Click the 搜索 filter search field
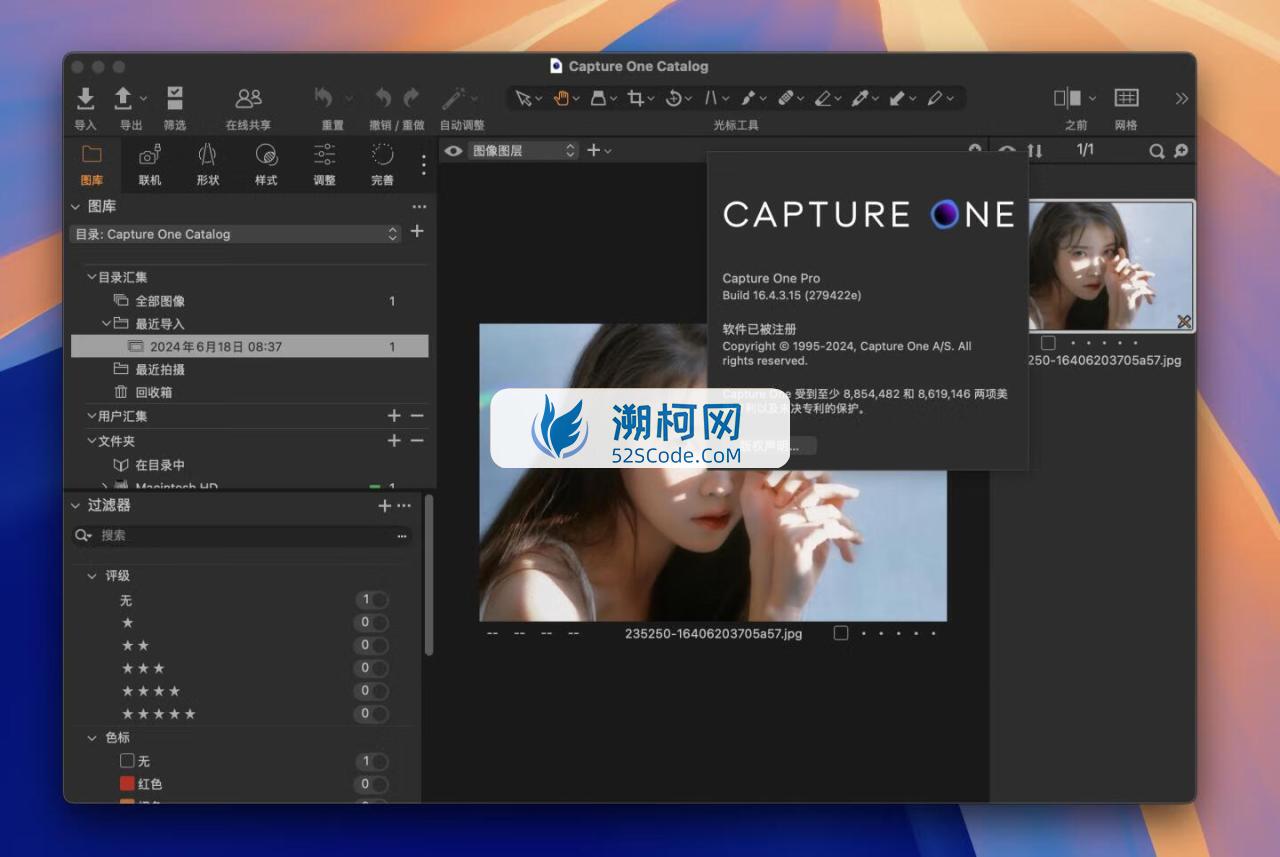 click(243, 536)
